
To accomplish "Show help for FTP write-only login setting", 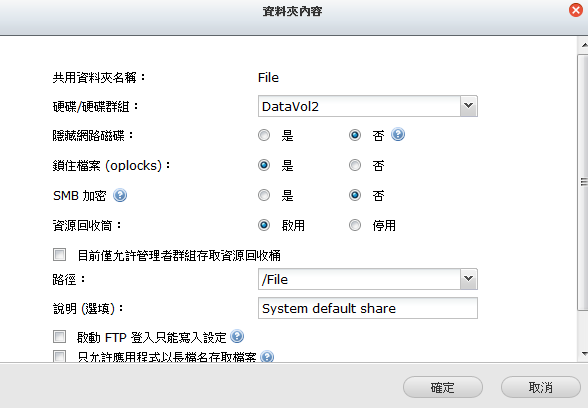I will (237, 336).
